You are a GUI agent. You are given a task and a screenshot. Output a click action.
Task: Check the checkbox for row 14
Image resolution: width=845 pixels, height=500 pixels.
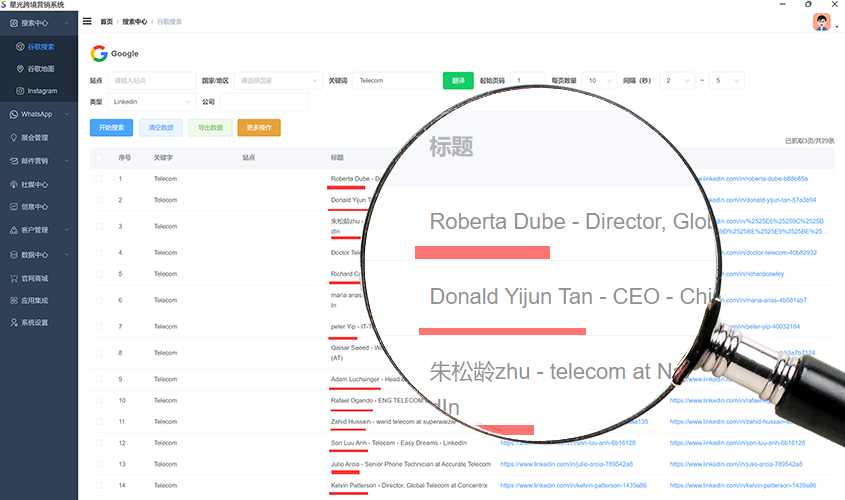[x=99, y=485]
